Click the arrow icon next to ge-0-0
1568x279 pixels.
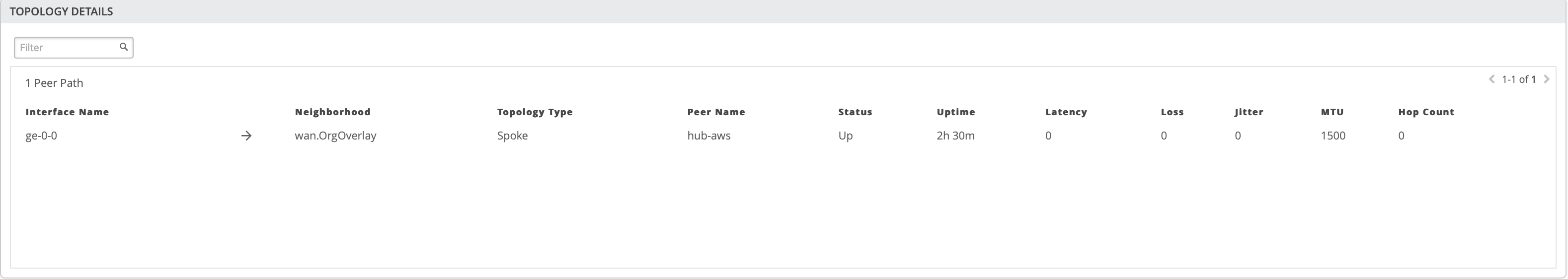coord(246,136)
